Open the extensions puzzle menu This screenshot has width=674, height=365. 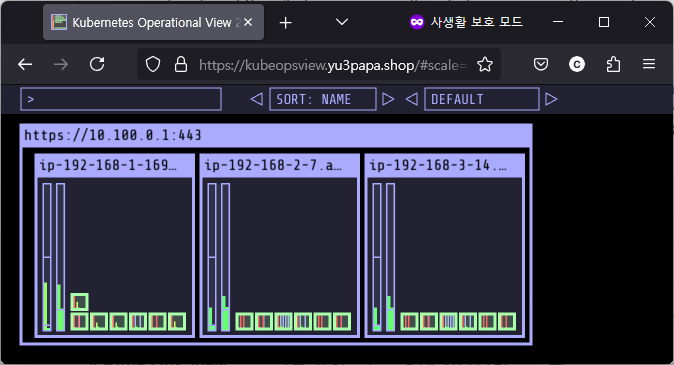[613, 64]
